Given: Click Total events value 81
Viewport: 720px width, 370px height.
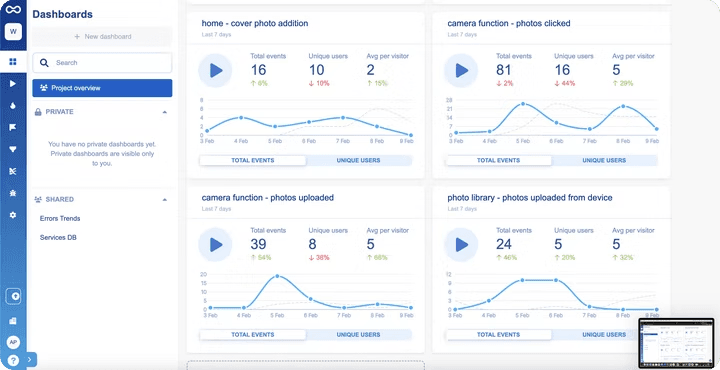Looking at the screenshot, I should point(504,70).
